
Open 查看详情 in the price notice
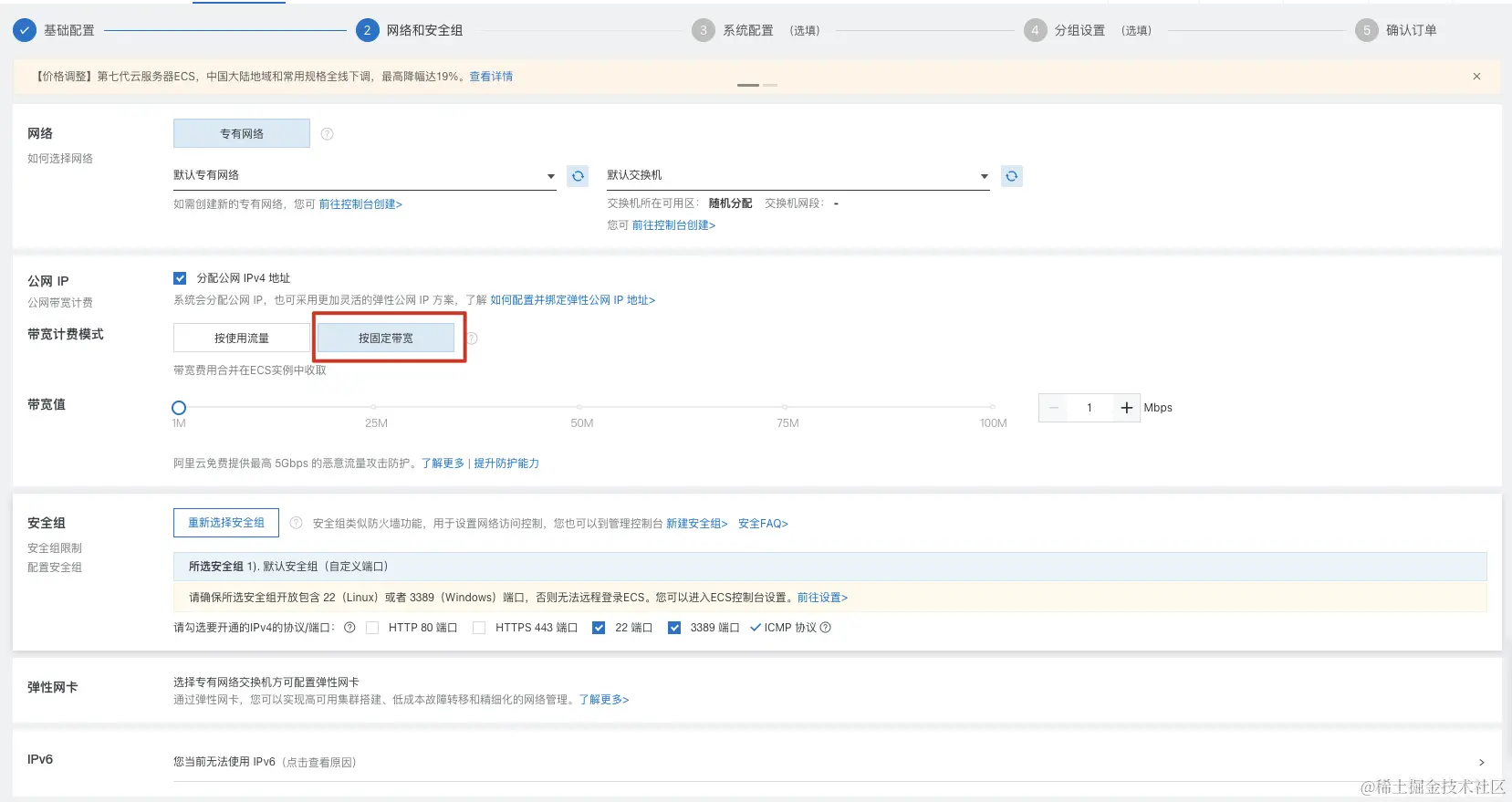(491, 77)
